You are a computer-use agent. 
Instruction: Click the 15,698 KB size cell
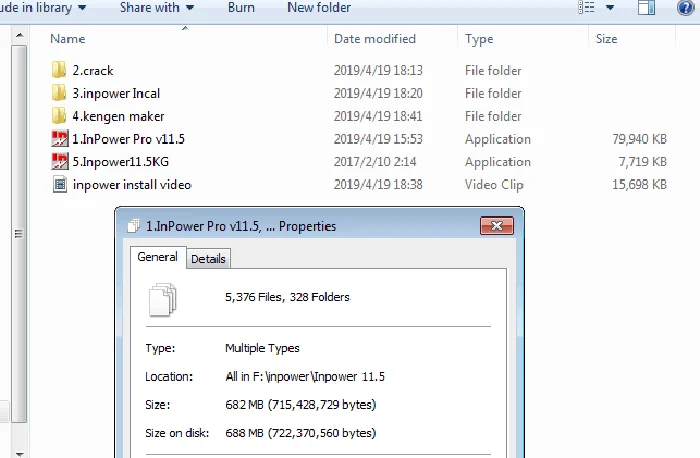639,184
